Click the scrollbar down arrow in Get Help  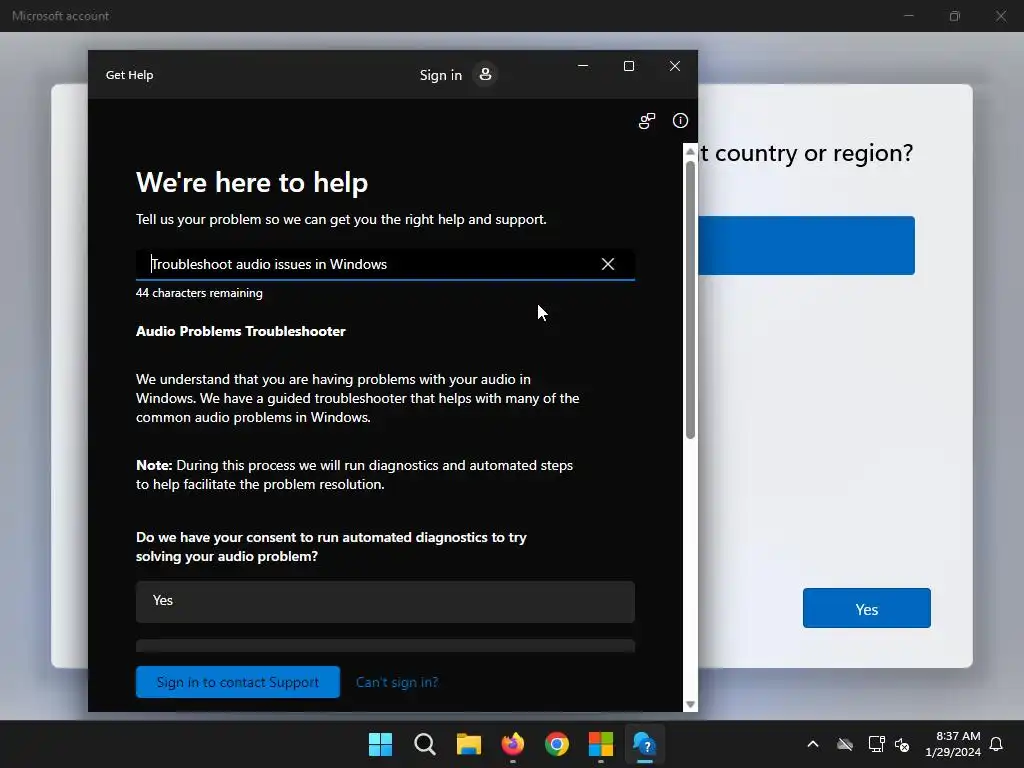tap(690, 705)
